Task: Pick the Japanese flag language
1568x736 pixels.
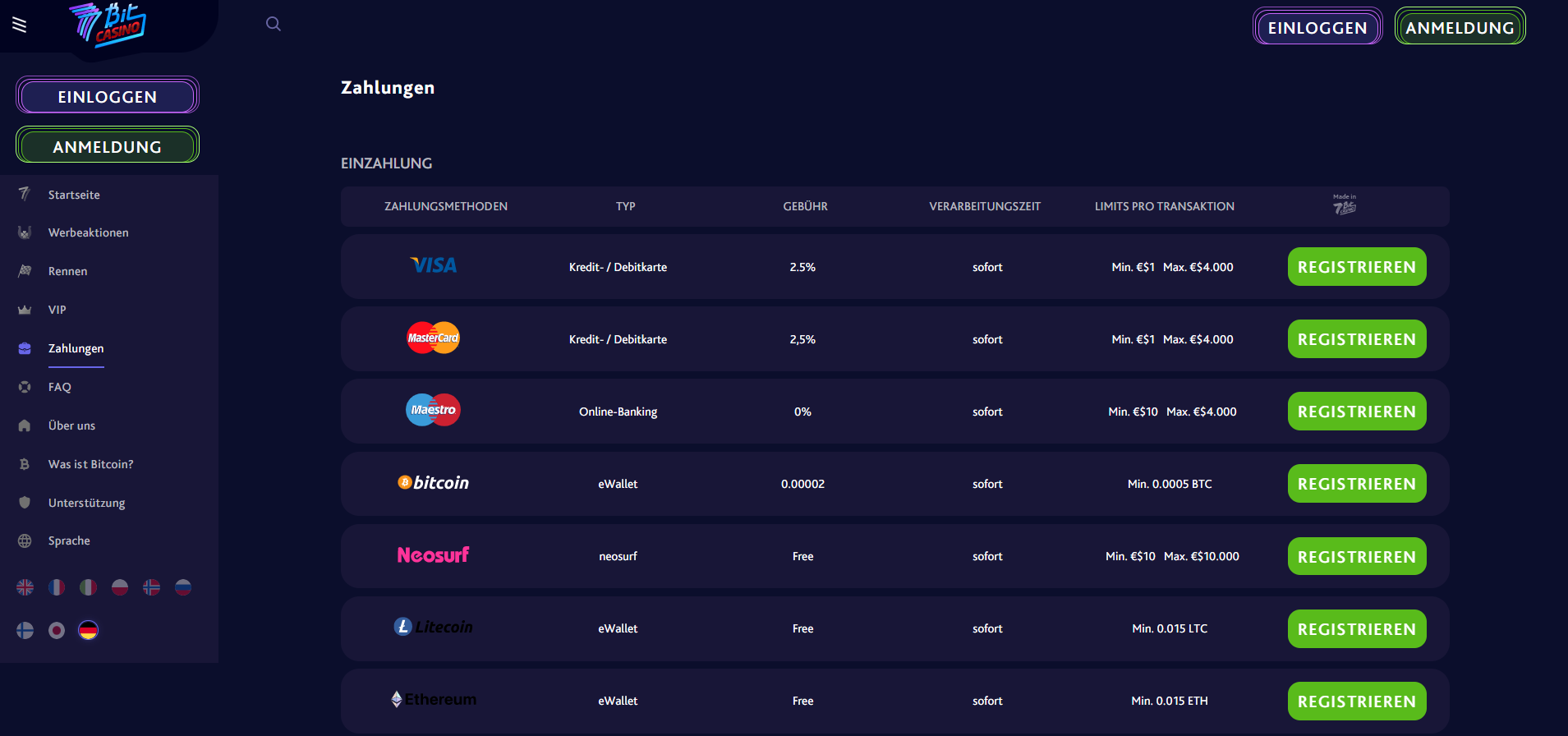Action: 57,630
